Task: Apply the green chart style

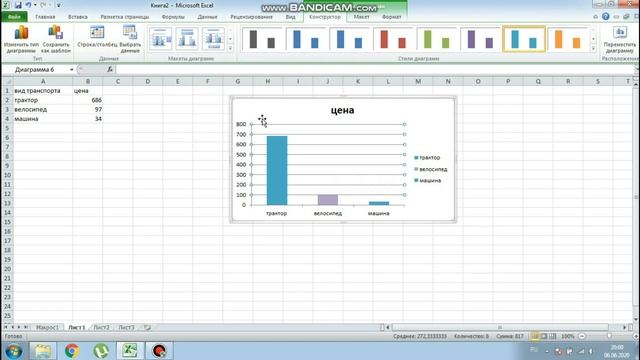Action: click(436, 39)
